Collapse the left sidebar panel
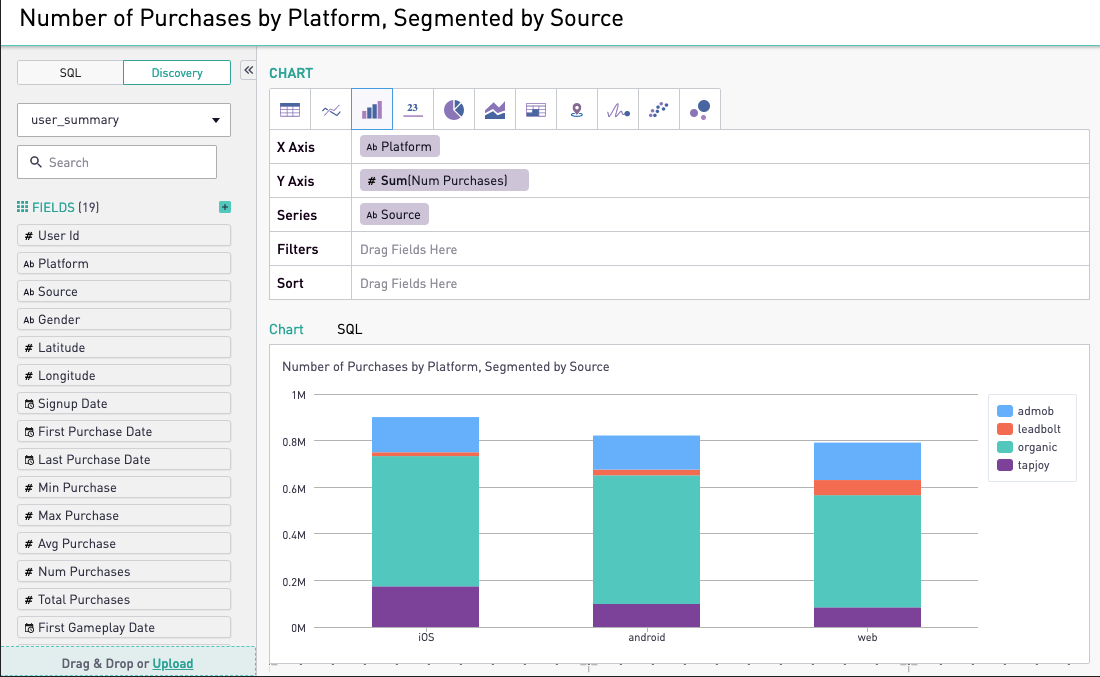 tap(249, 71)
